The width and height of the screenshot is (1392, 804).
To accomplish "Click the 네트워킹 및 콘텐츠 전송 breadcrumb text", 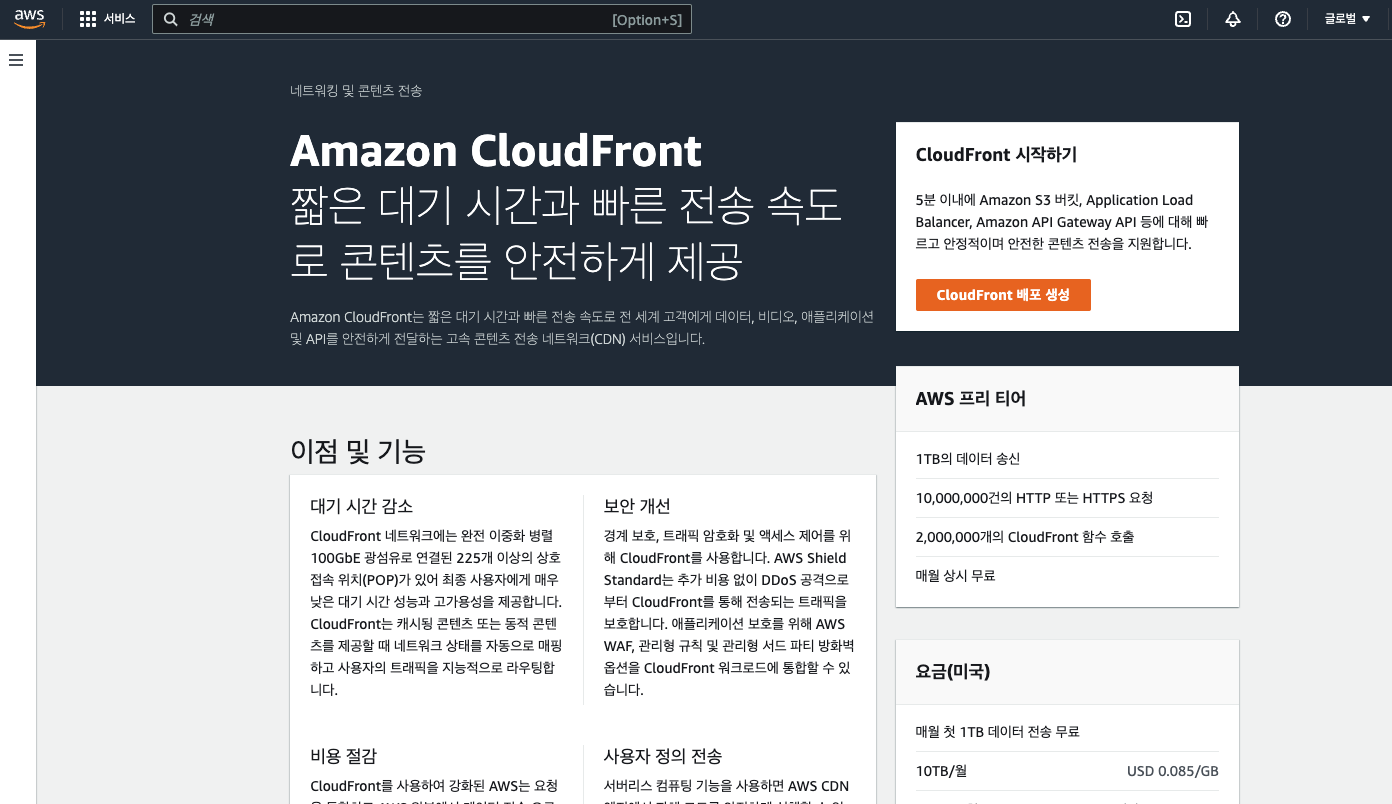I will click(356, 91).
